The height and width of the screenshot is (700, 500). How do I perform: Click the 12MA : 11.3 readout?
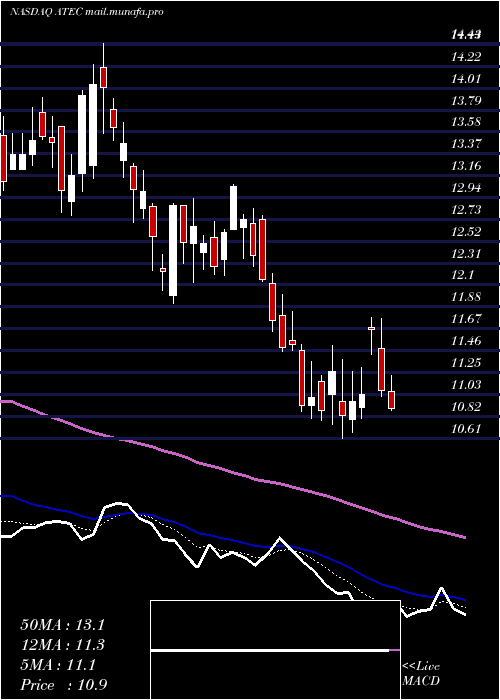pos(62,645)
